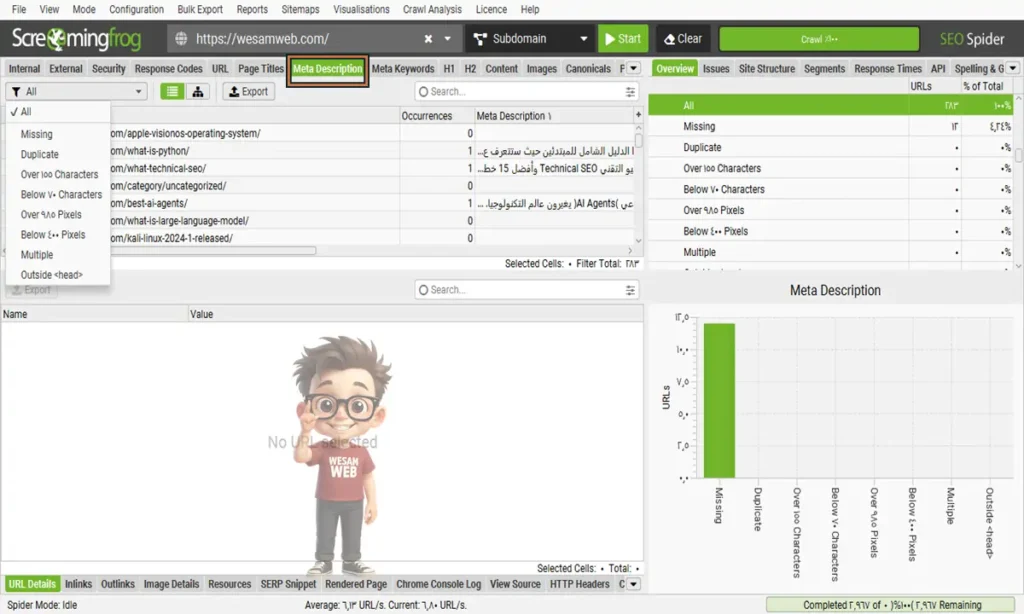
Task: Click the green crawl progress bar
Action: coord(818,39)
